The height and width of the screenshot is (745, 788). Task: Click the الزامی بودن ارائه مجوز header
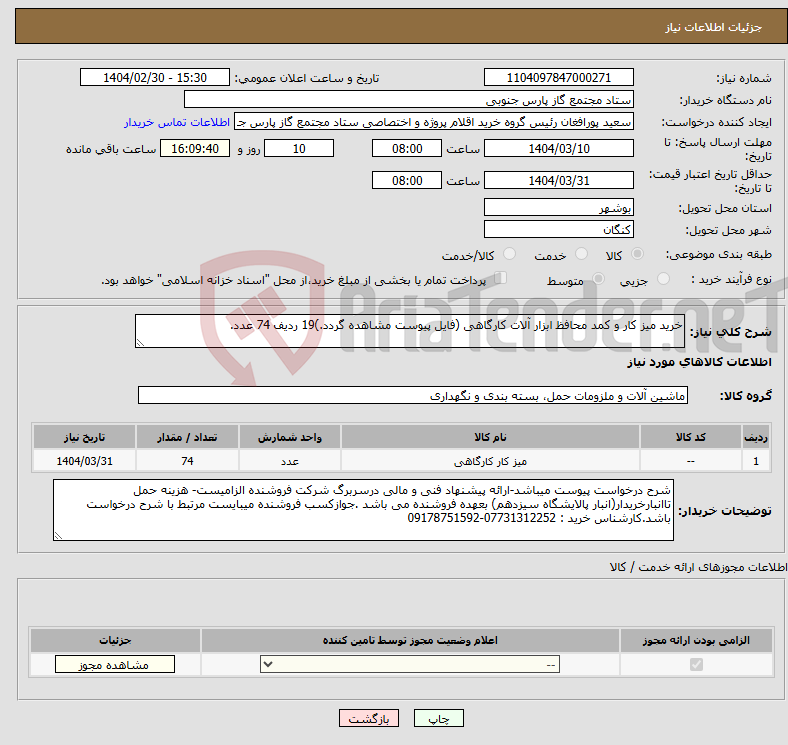[x=696, y=640]
